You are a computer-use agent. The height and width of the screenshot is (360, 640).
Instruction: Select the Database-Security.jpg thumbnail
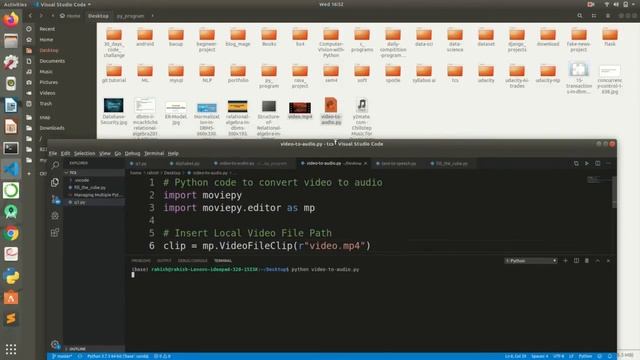pos(113,105)
